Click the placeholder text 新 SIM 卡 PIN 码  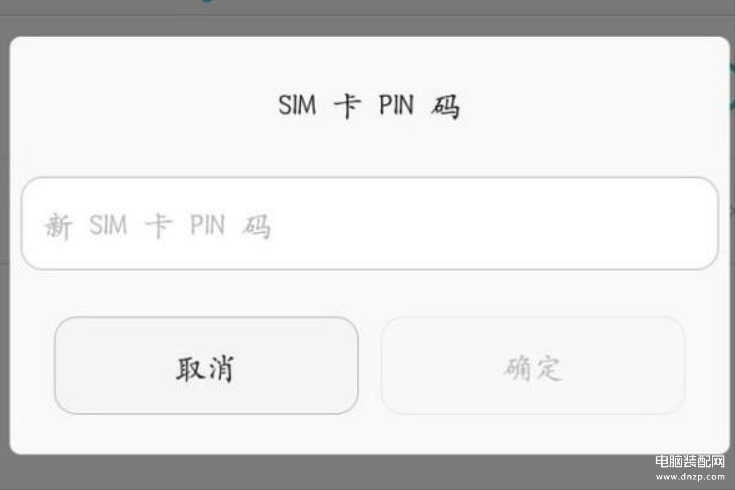click(x=158, y=226)
